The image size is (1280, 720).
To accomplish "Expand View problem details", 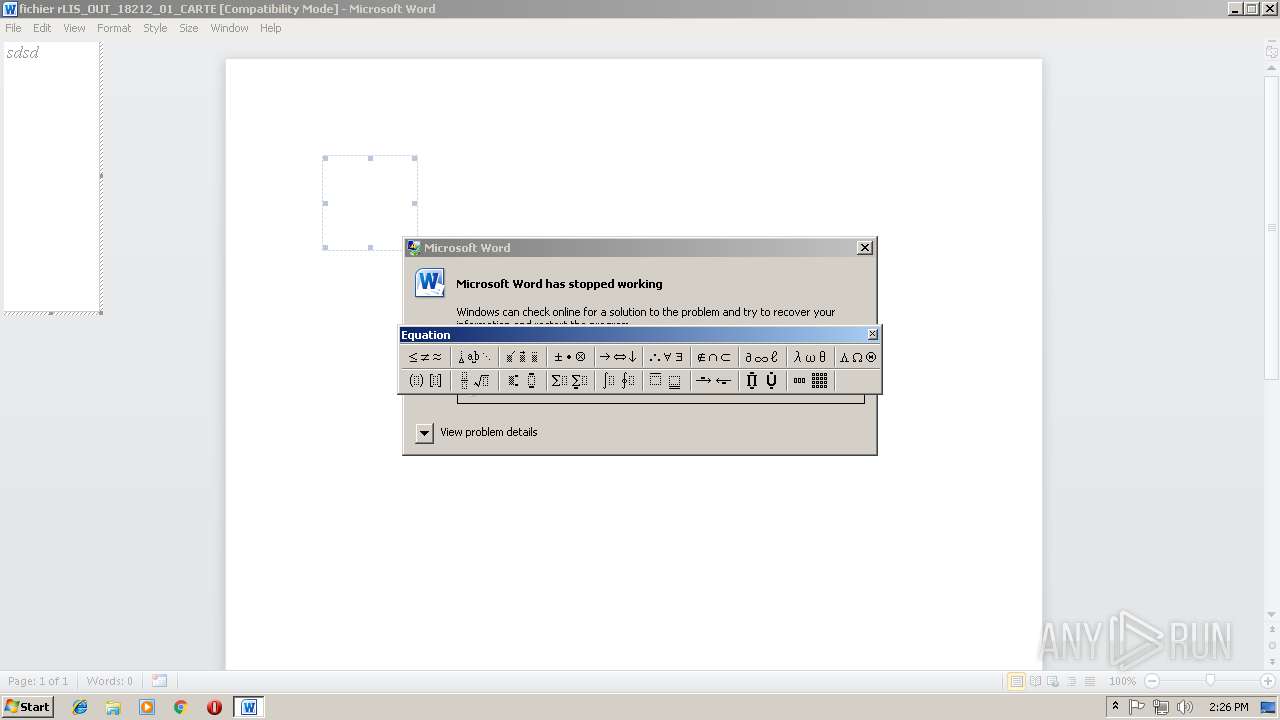I will point(424,433).
